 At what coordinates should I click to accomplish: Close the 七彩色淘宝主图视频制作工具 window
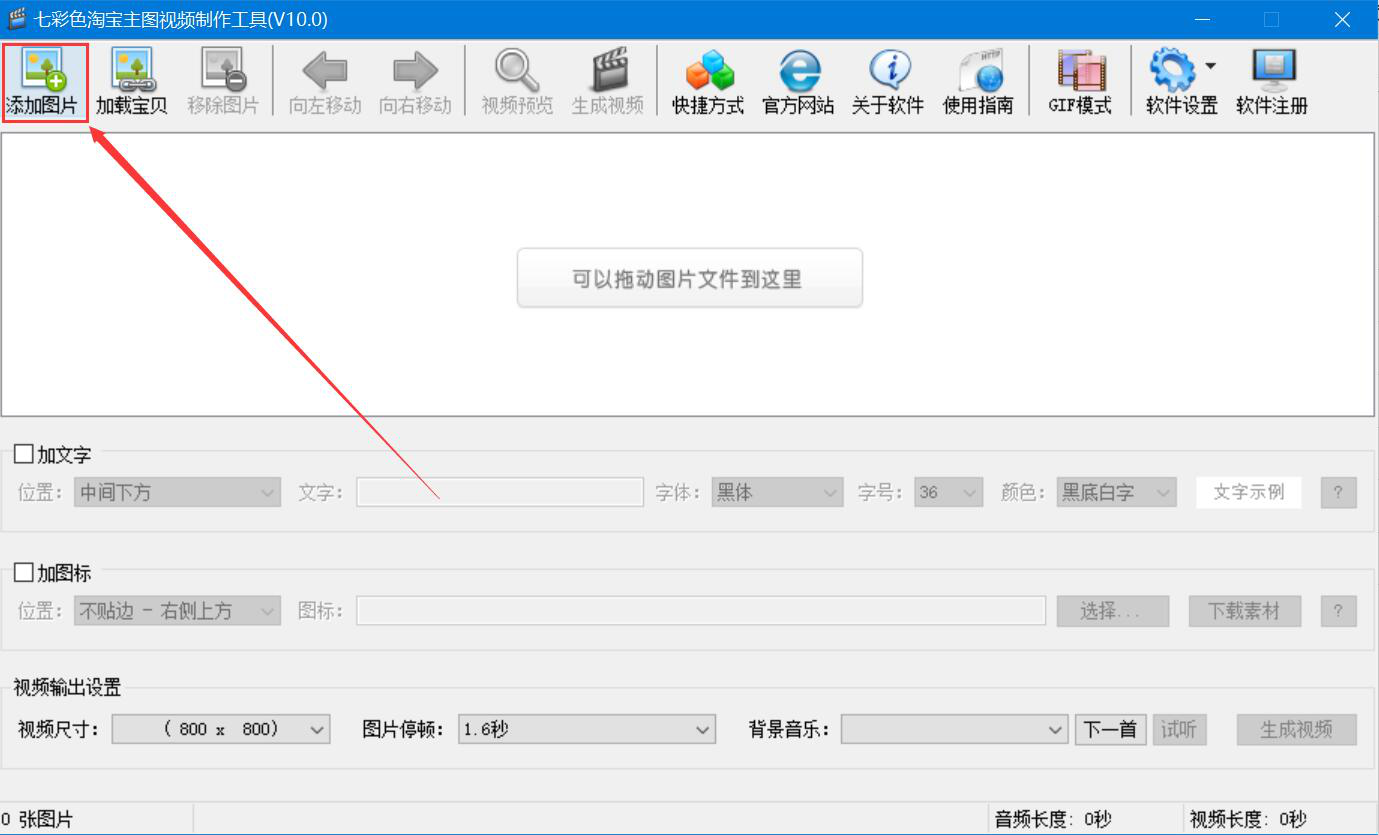click(1342, 19)
